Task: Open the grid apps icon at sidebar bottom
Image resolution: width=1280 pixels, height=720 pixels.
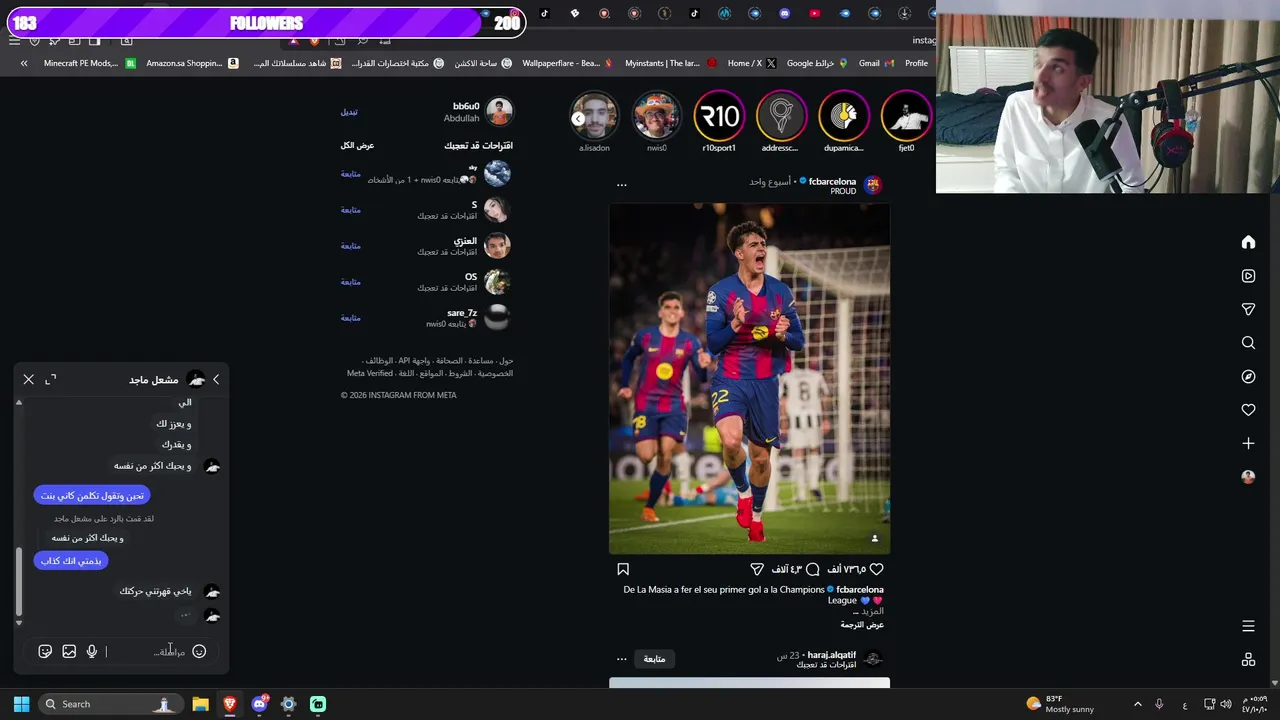Action: coord(1248,660)
